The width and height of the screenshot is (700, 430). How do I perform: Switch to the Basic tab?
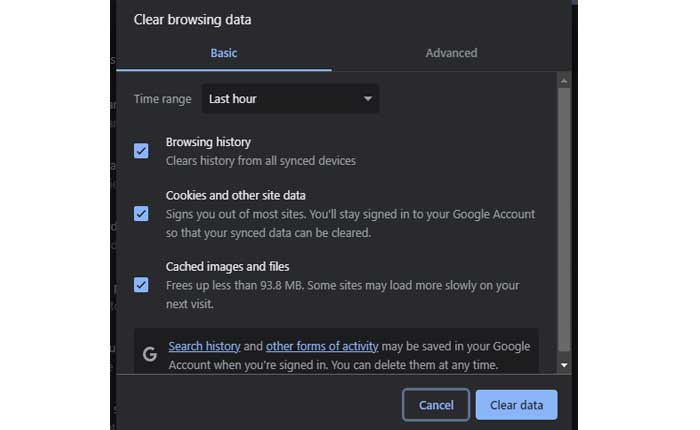(223, 53)
